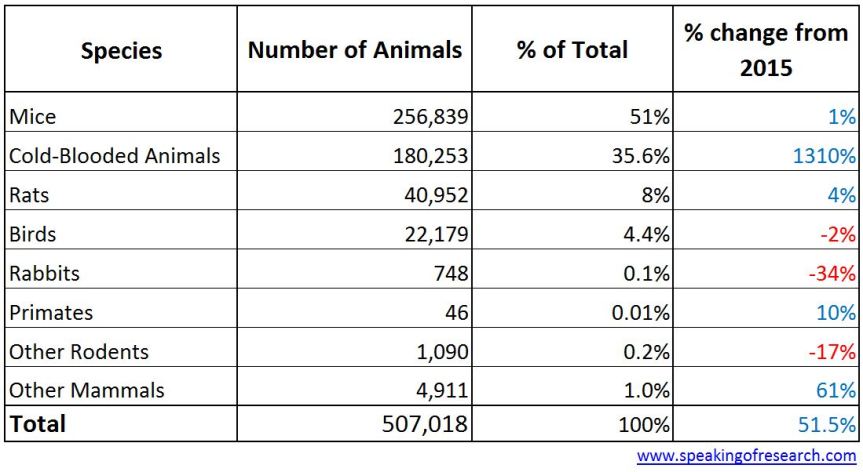Select the Other Mammals cell
863x472 pixels.
(x=86, y=391)
